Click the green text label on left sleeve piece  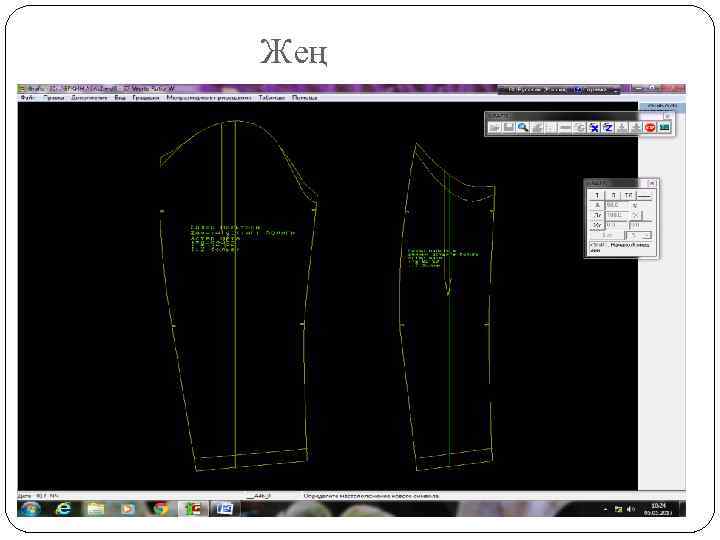[x=242, y=239]
